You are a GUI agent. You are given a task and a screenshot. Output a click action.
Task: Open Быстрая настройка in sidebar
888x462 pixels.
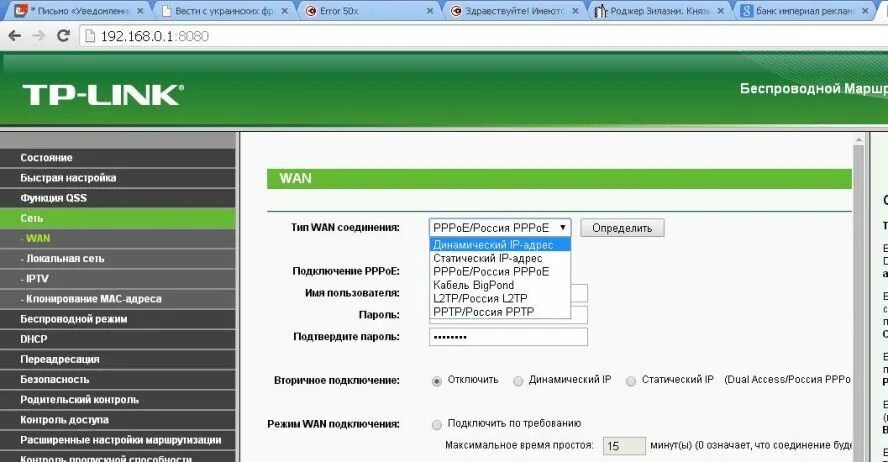(x=118, y=178)
